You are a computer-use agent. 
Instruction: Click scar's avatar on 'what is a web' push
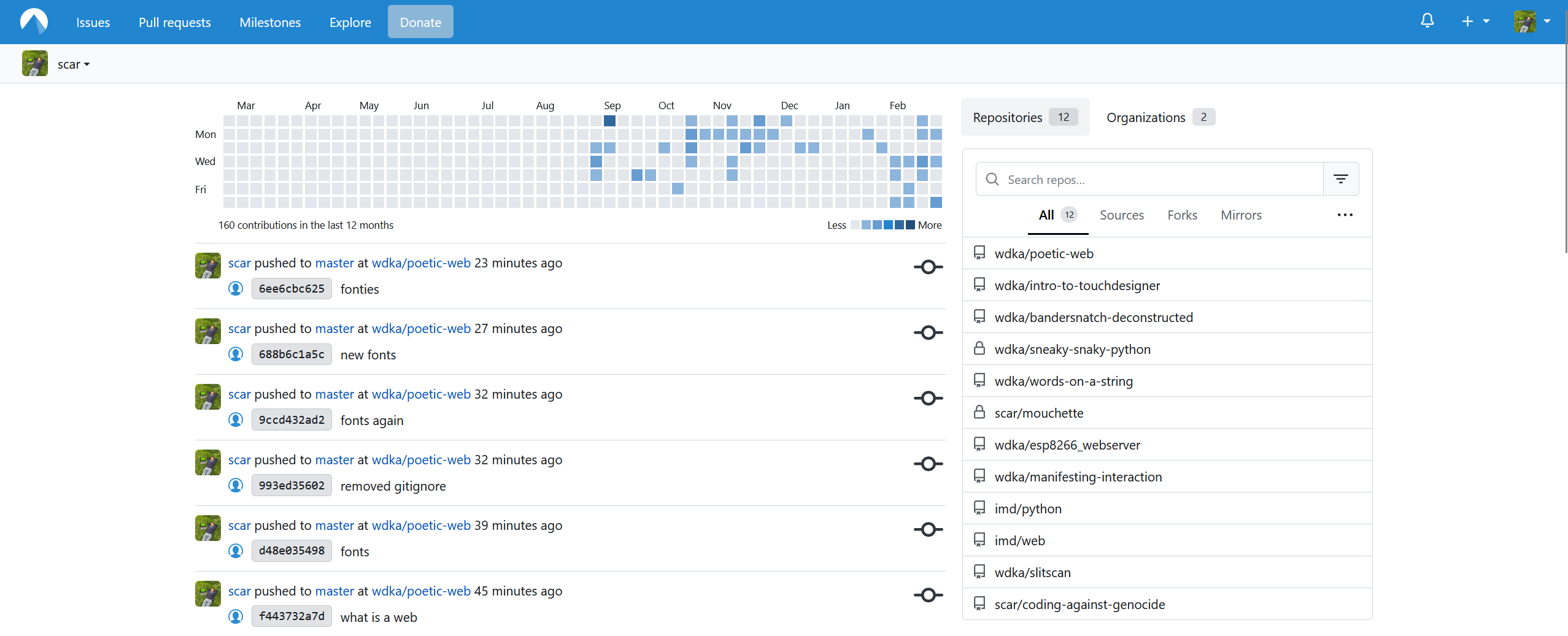pos(208,594)
